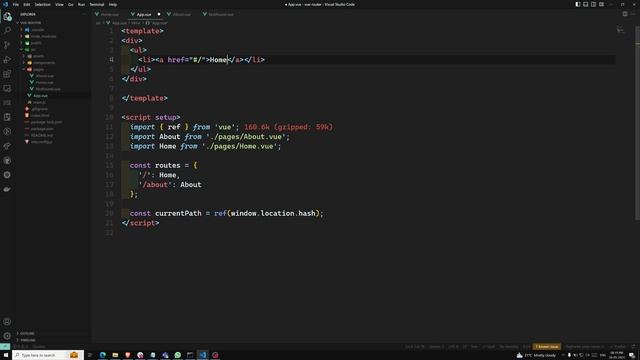Click the Split Editor icon
Viewport: 640px width, 360px height.
coord(625,14)
